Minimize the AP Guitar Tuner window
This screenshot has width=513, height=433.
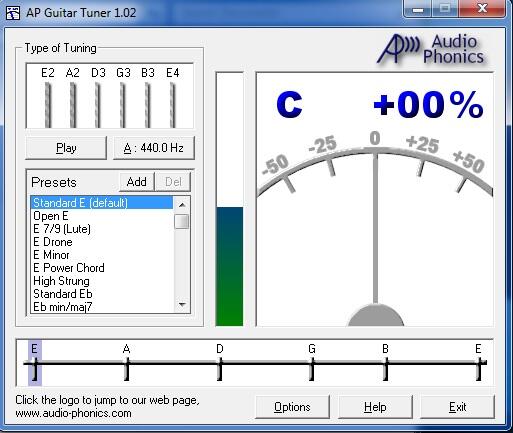pos(418,9)
